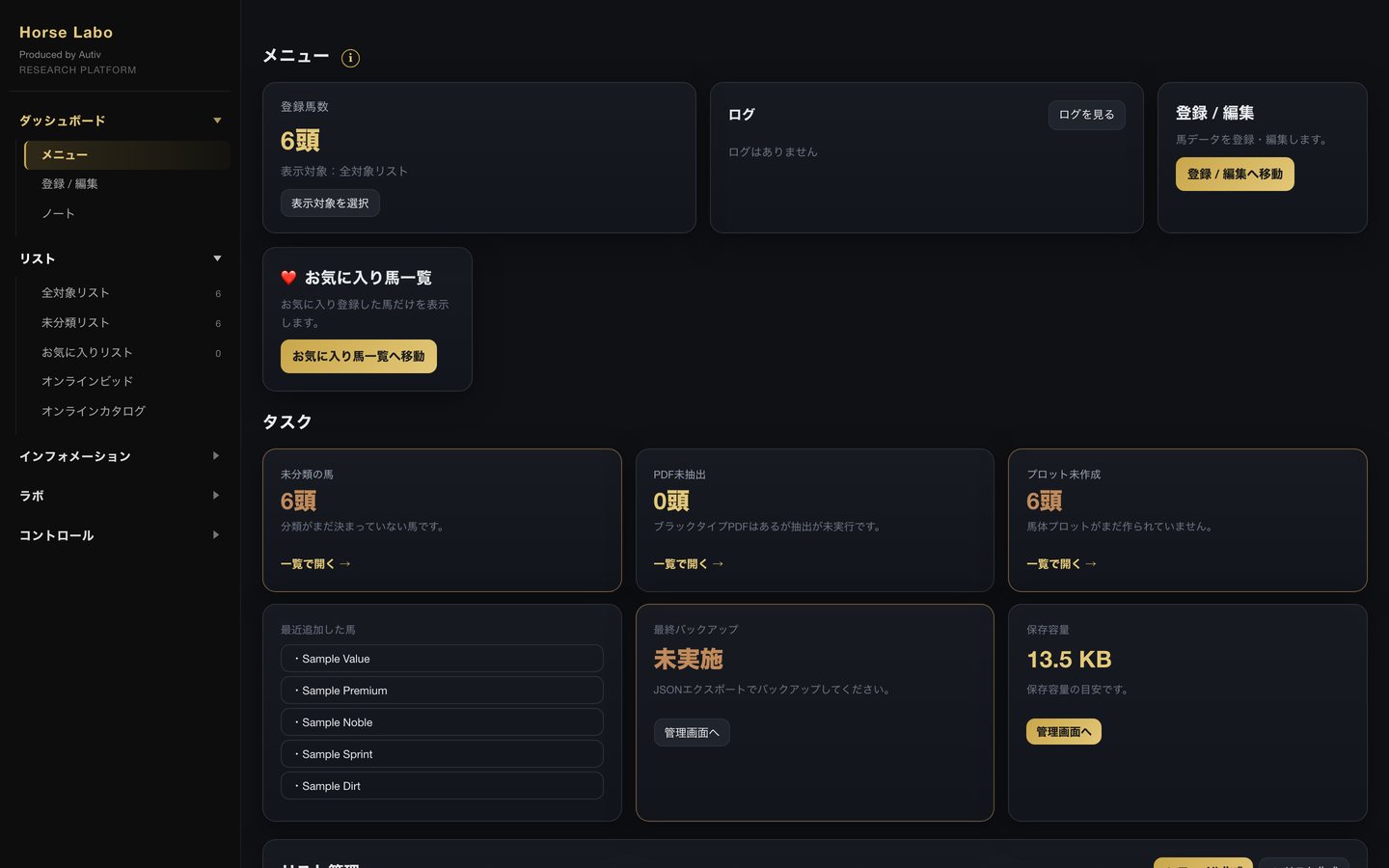Screen dimensions: 1389x868
Task: Select Sample Premium in recently added horses
Action: 442,691
